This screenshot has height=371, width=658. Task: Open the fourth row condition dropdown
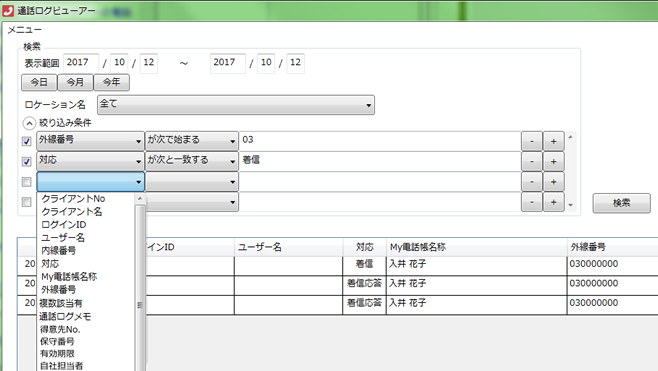192,202
